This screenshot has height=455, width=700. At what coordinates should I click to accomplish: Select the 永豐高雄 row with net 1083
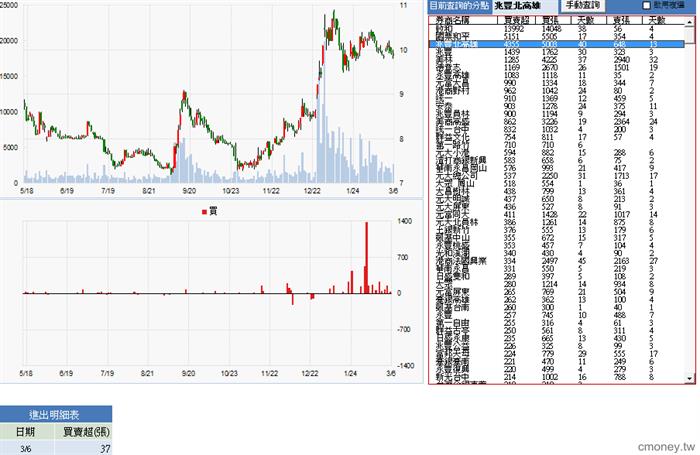(x=557, y=75)
